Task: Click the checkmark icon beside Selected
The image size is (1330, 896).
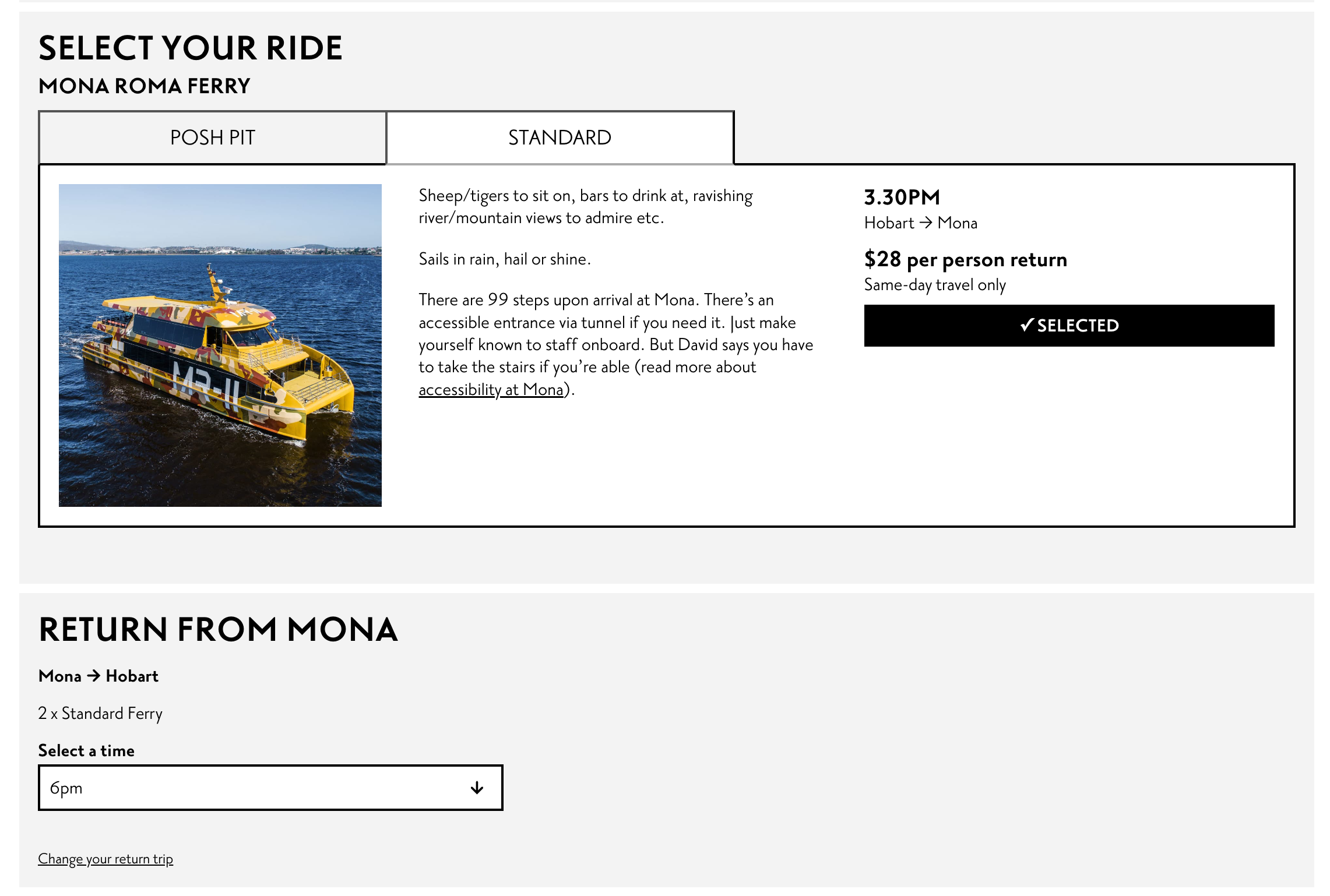Action: coord(1027,325)
